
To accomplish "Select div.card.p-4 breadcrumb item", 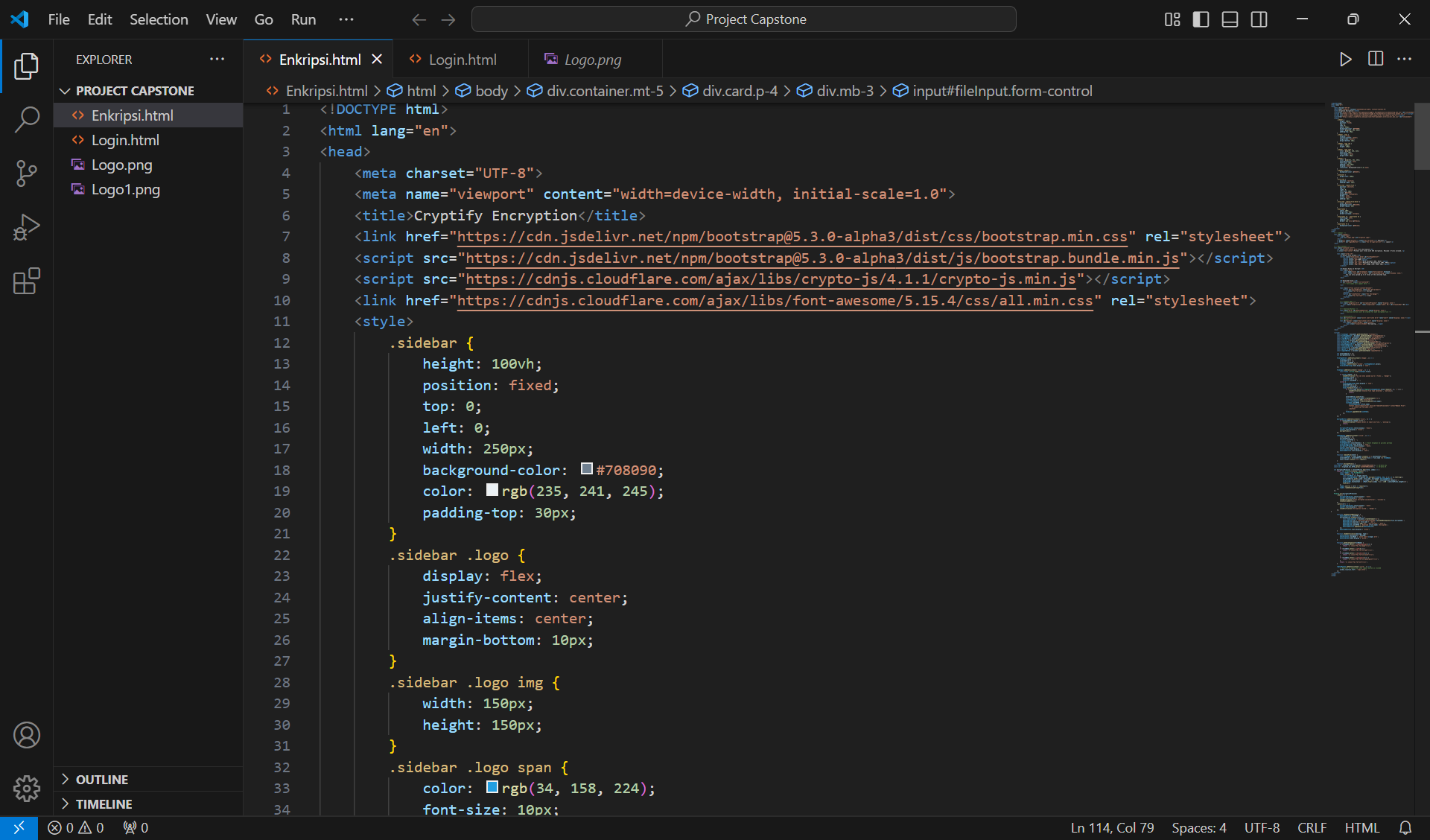I will 731,91.
